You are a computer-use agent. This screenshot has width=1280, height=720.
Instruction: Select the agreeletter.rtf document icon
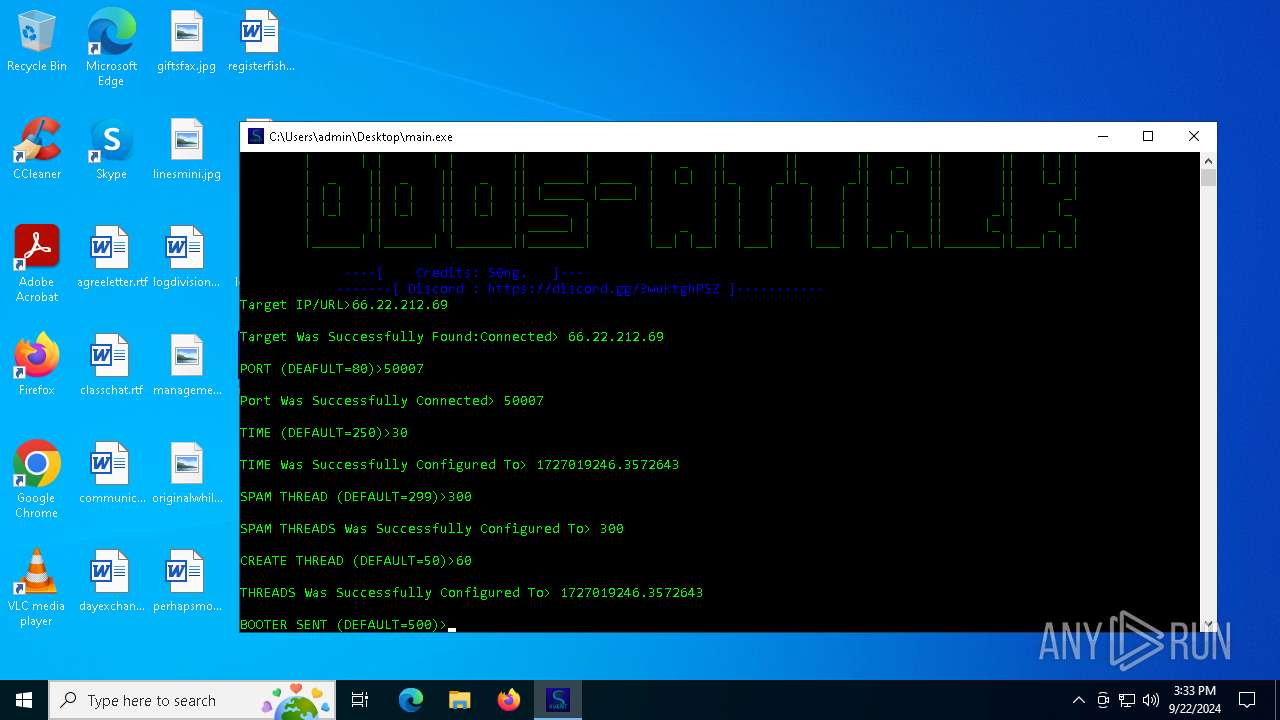click(x=111, y=258)
